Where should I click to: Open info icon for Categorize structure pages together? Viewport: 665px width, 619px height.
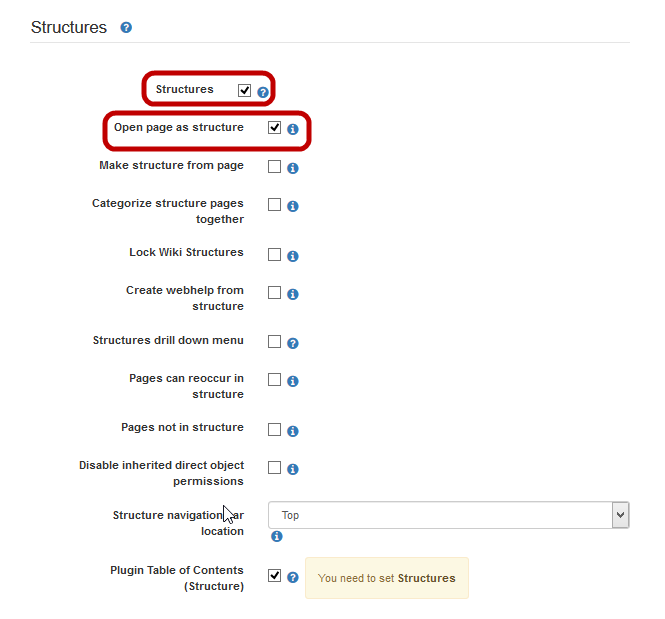[293, 206]
